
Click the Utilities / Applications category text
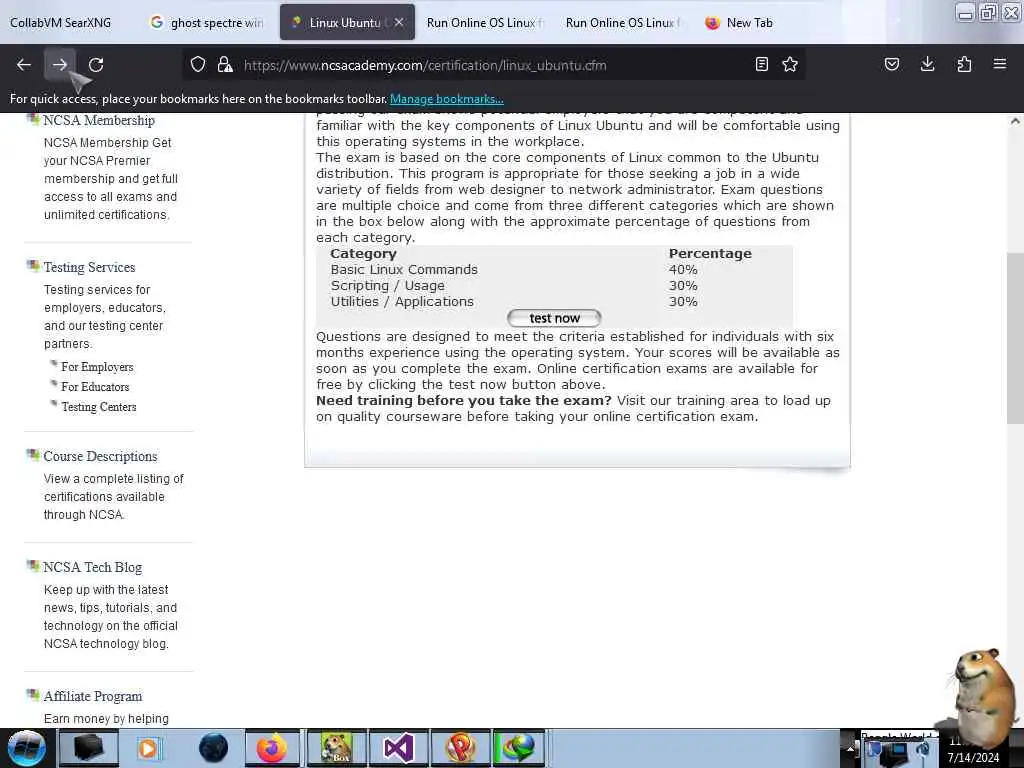click(x=402, y=302)
